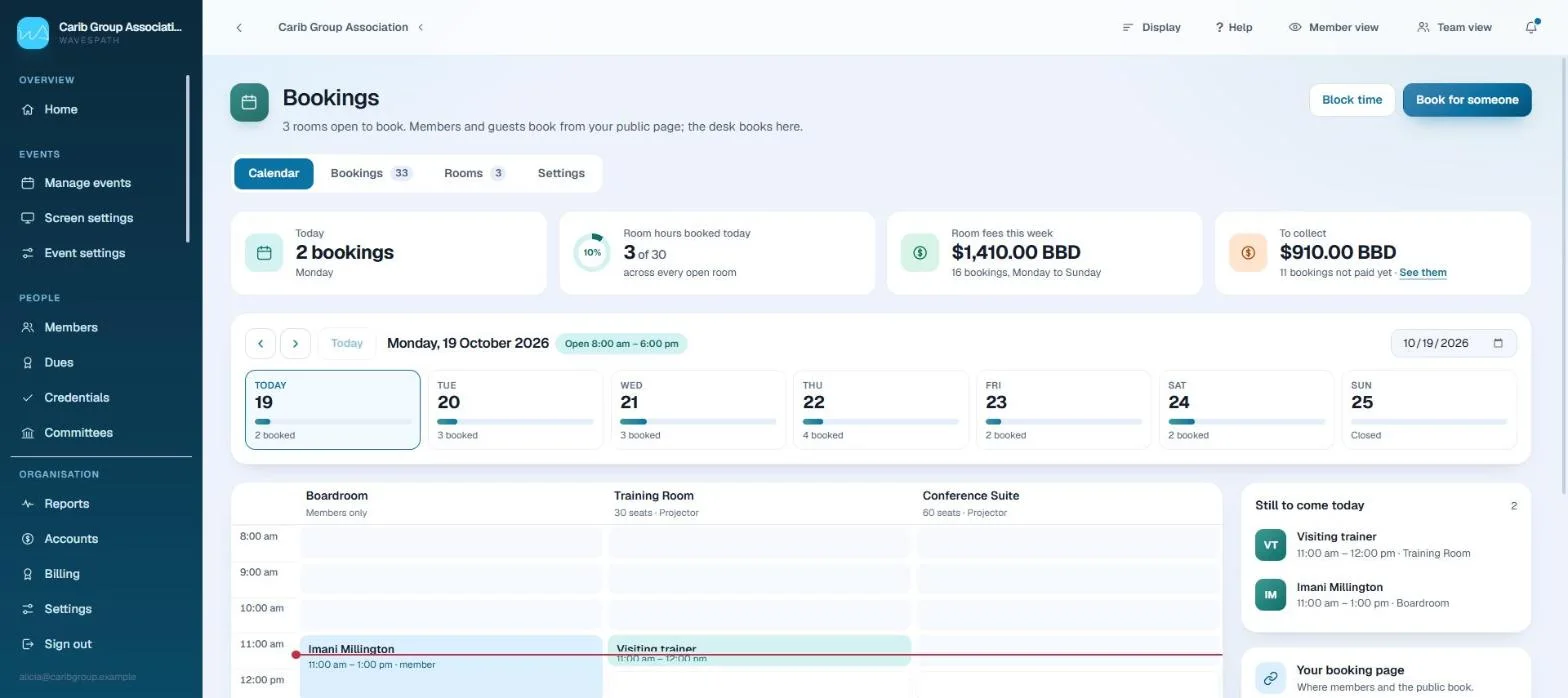This screenshot has width=1568, height=698.
Task: Follow the See them link
Action: tap(1422, 273)
